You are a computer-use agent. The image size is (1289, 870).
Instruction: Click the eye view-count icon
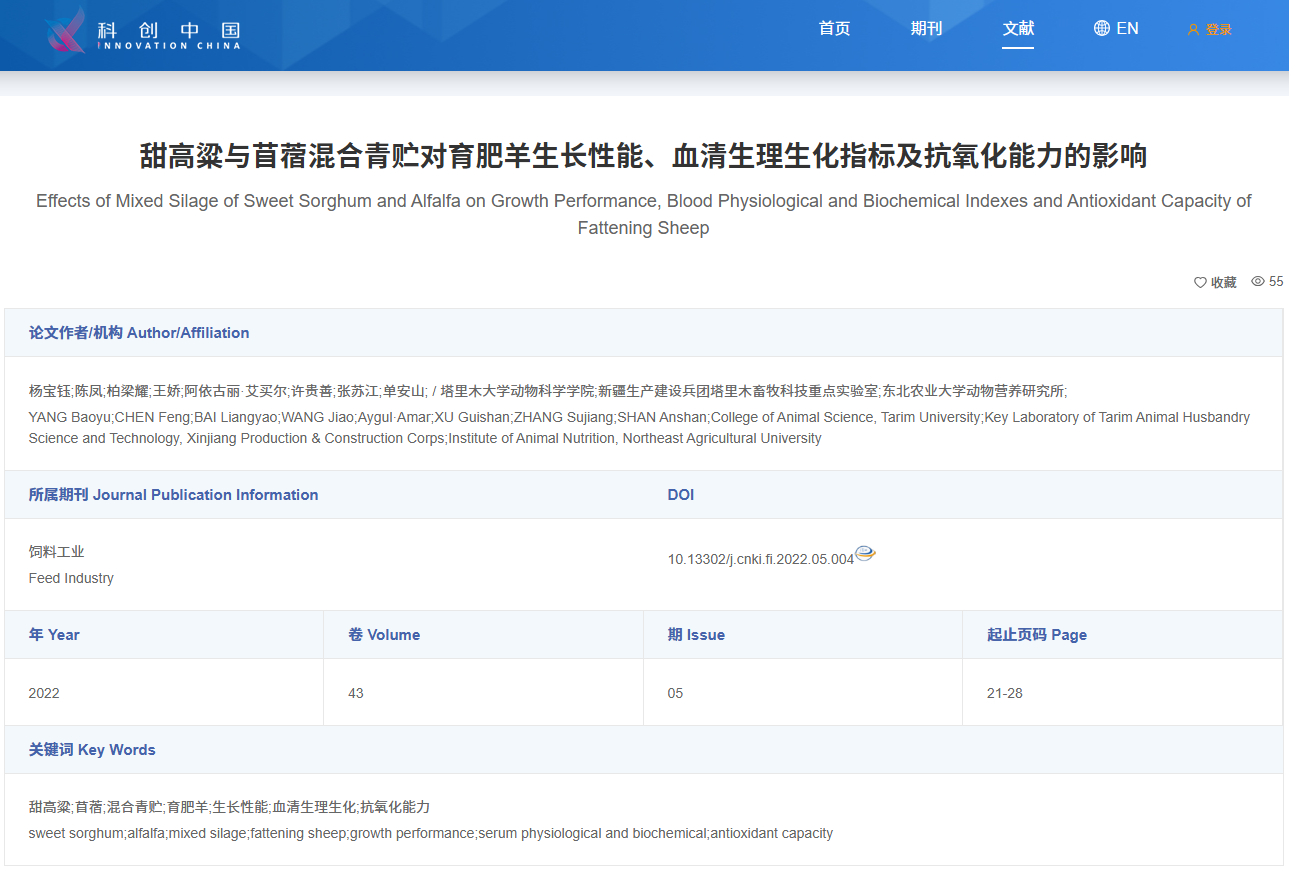[x=1258, y=282]
